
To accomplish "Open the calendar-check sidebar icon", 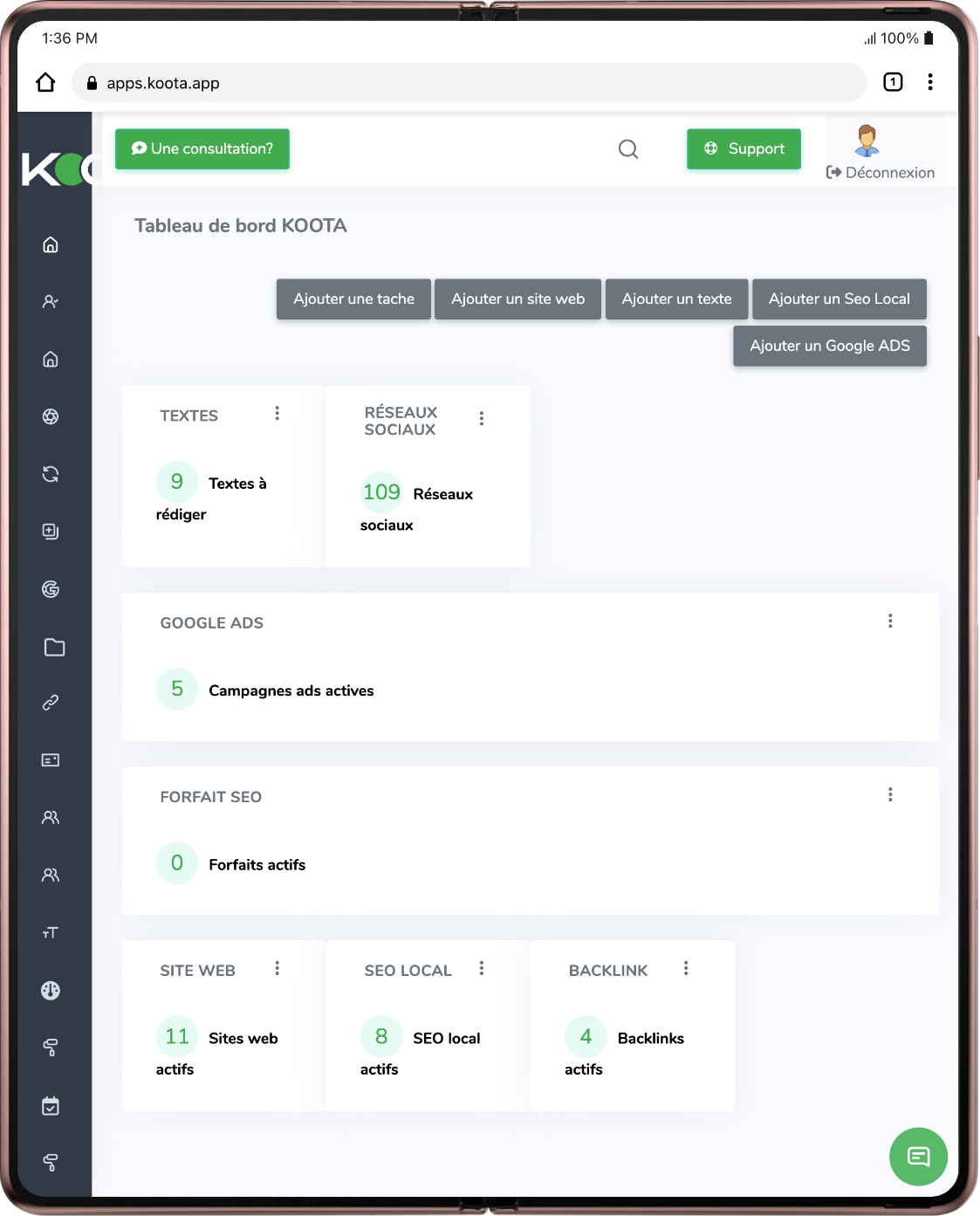I will point(51,1106).
